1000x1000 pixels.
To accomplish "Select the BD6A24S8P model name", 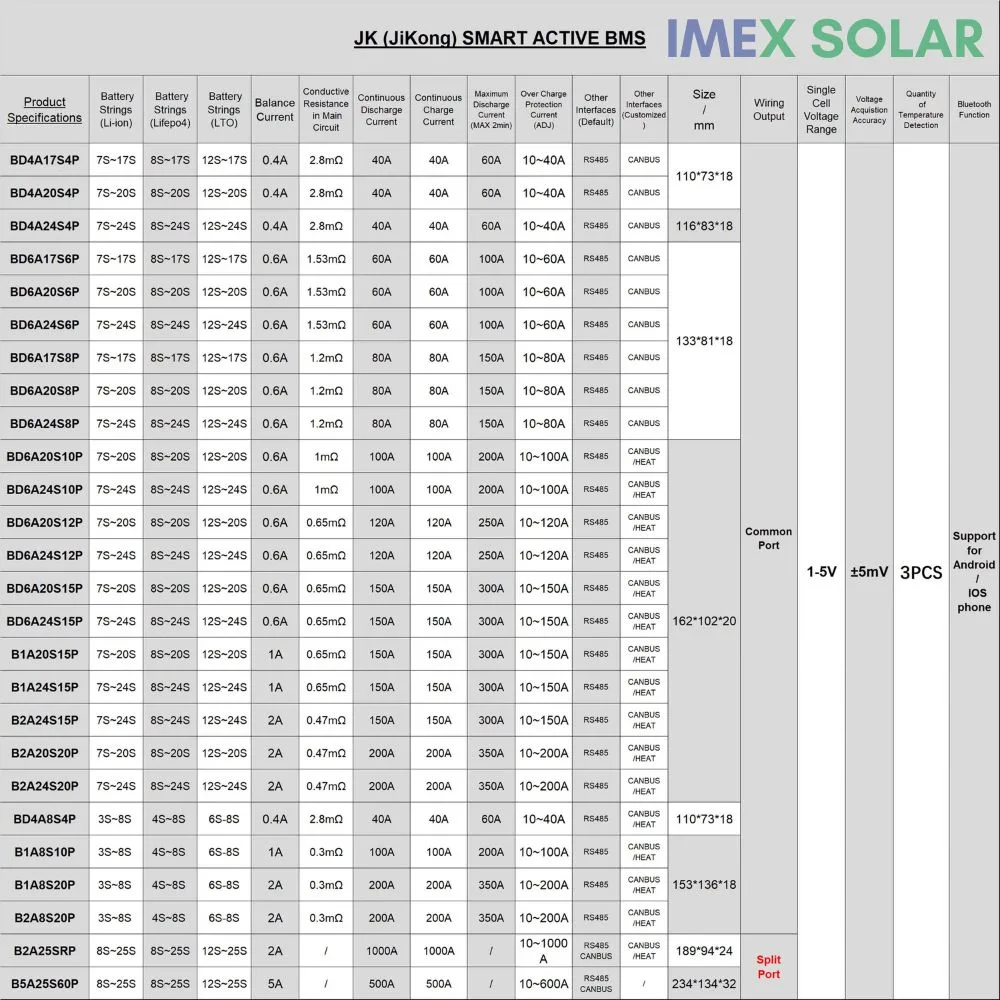I will [x=45, y=424].
